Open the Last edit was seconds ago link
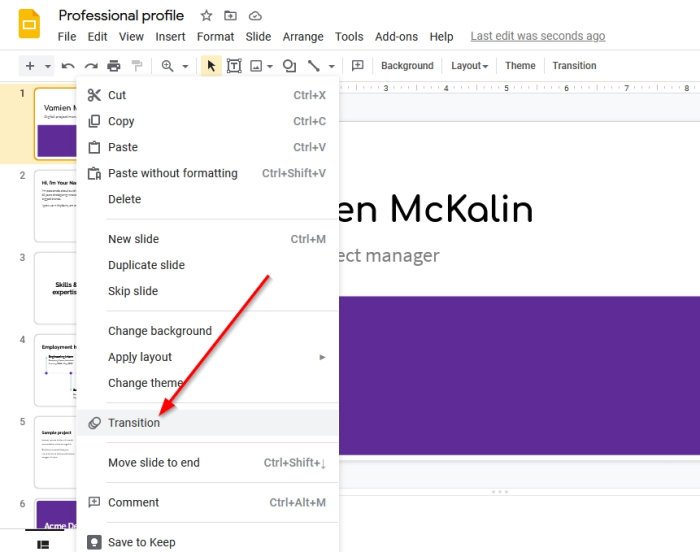Screen dimensions: 700x552 coord(538,36)
